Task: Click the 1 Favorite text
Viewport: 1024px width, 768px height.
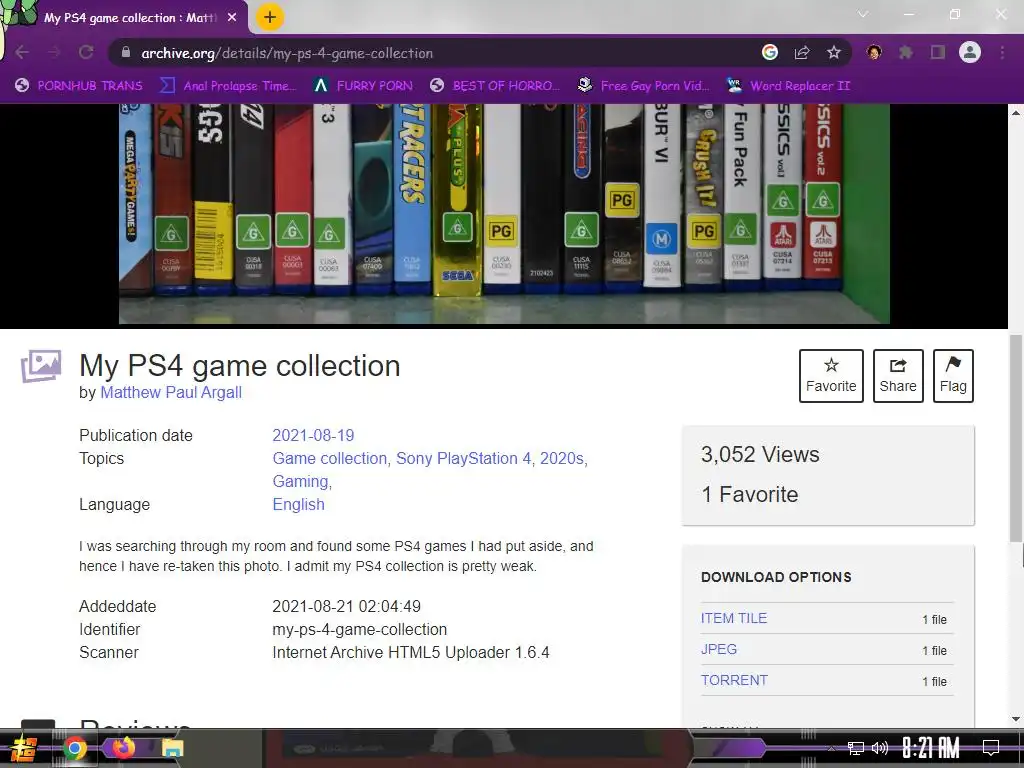Action: (x=750, y=494)
